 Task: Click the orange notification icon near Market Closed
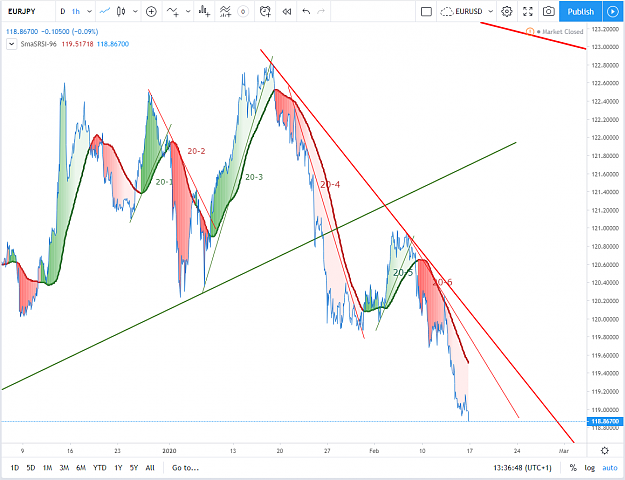point(530,31)
